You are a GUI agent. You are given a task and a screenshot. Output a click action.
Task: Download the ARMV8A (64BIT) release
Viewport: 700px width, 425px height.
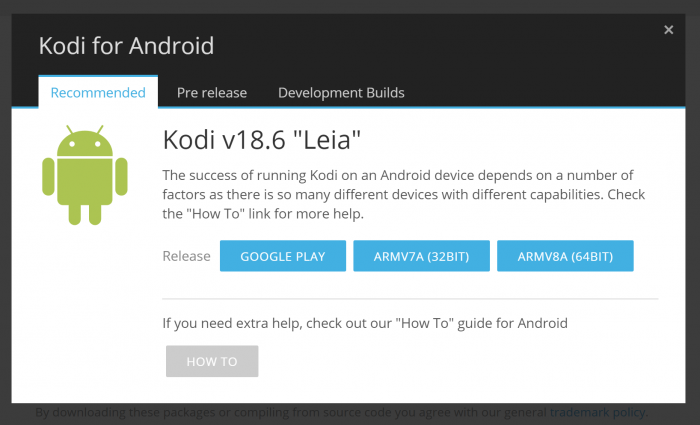[565, 256]
